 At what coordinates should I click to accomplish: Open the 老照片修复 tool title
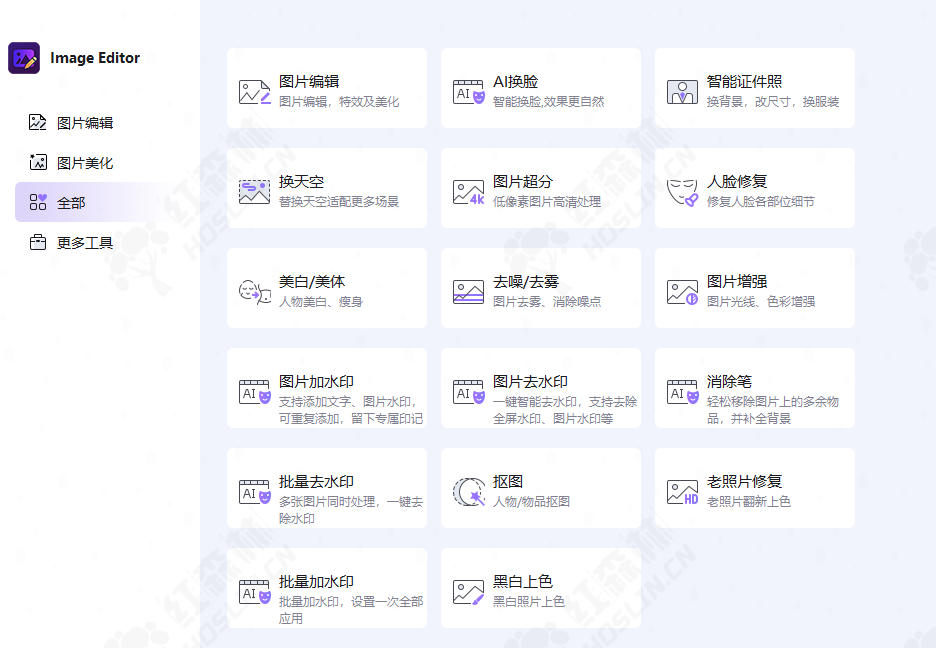tap(744, 482)
